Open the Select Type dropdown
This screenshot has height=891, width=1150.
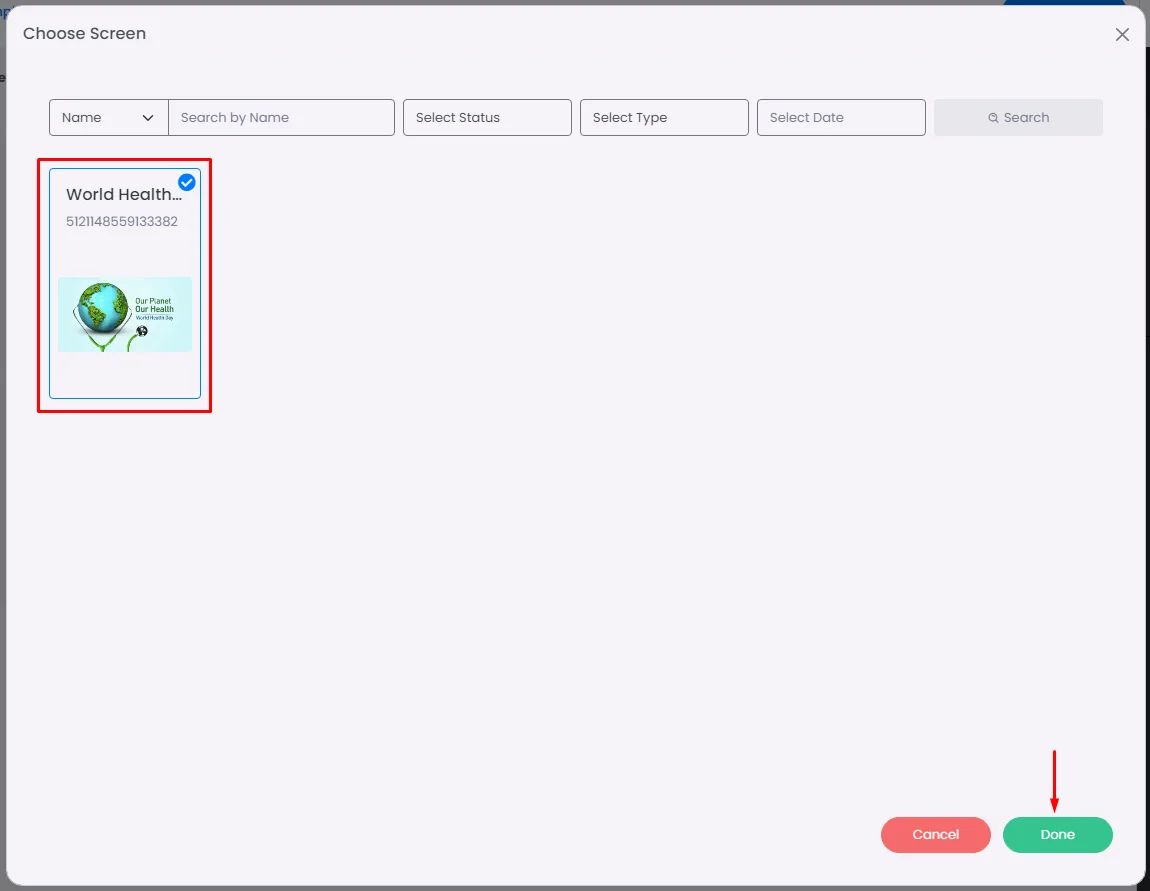[x=664, y=117]
